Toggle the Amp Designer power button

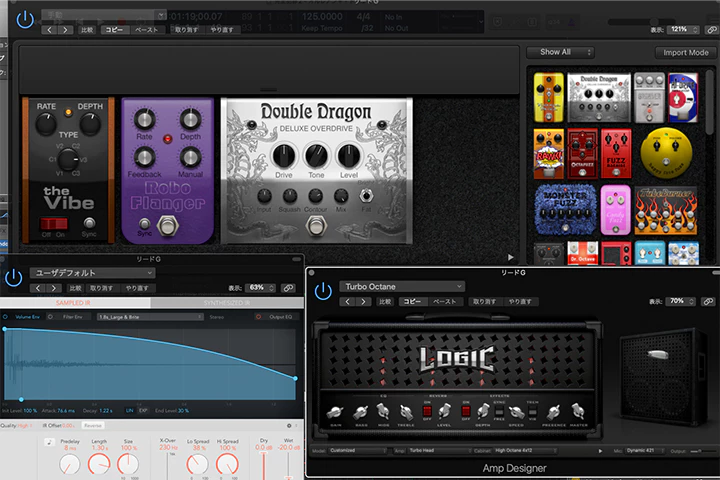323,291
